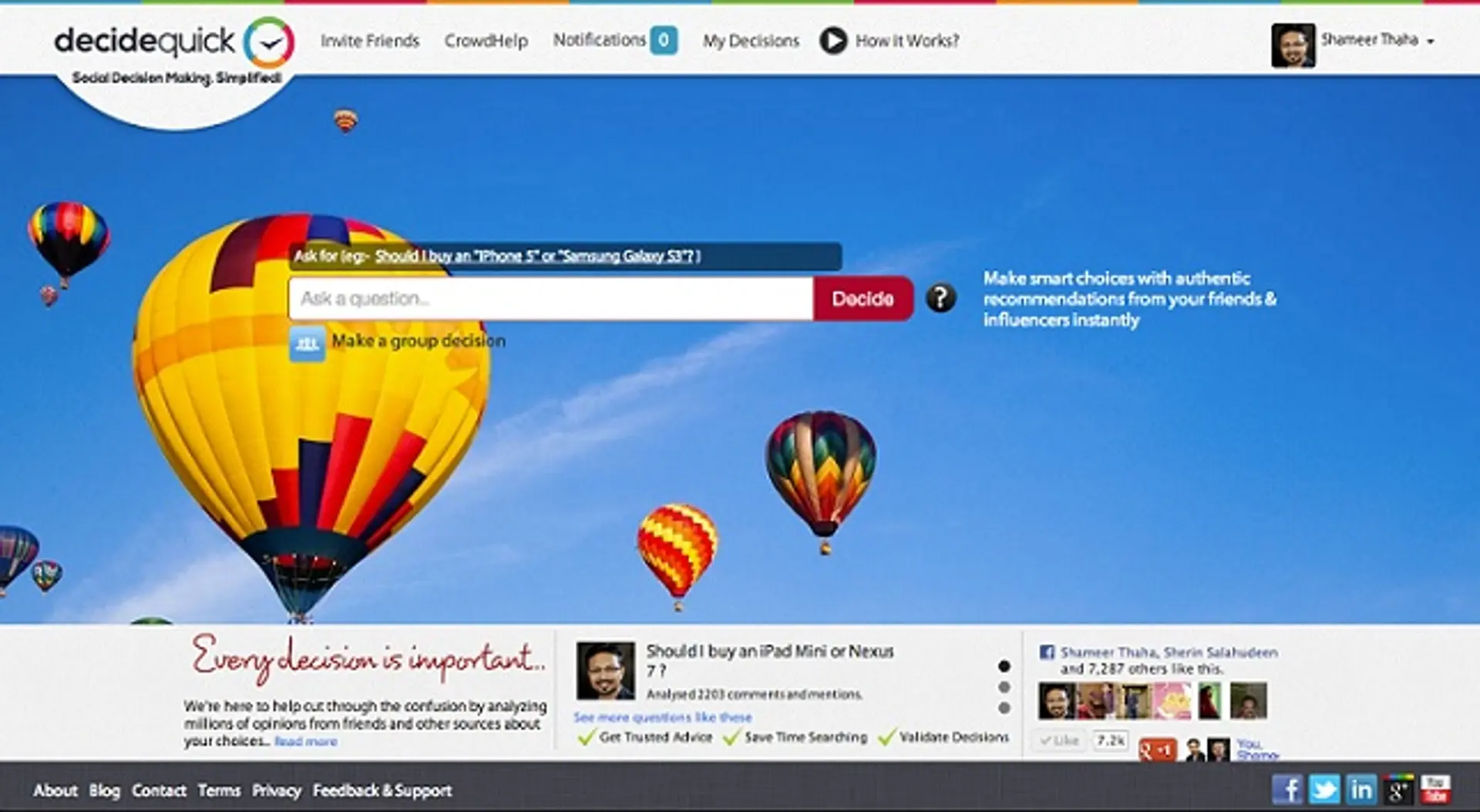This screenshot has height=812, width=1480.
Task: Click Shameer Thaha profile avatar in header
Action: (x=1293, y=45)
